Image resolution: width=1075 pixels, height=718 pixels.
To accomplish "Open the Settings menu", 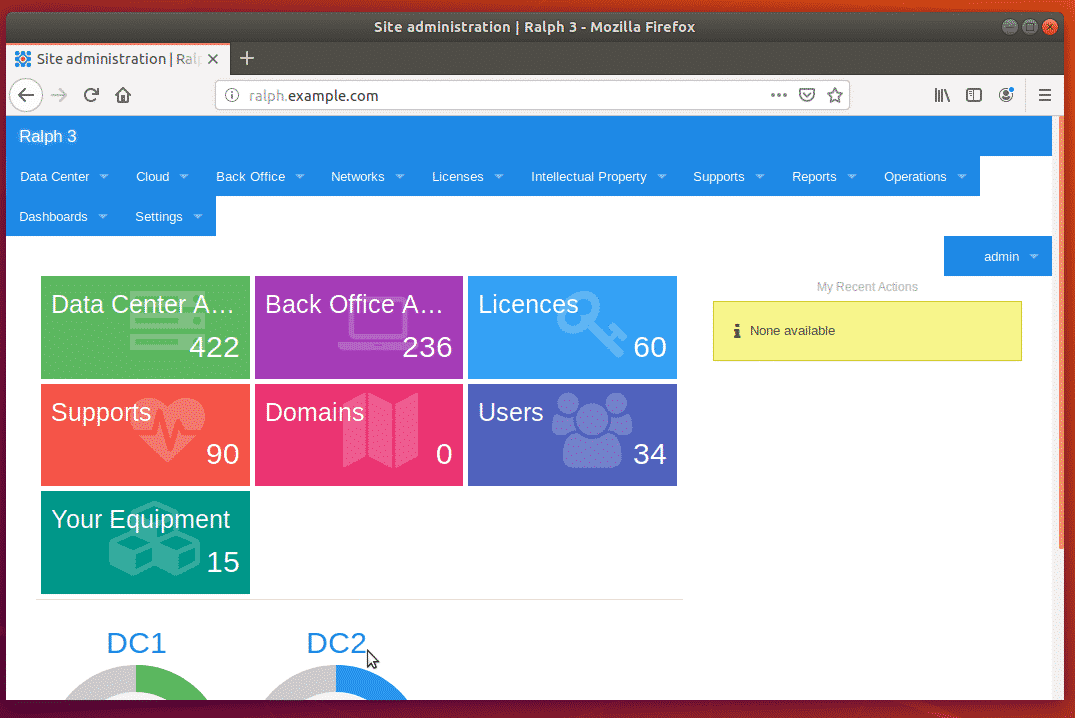I will [x=169, y=216].
